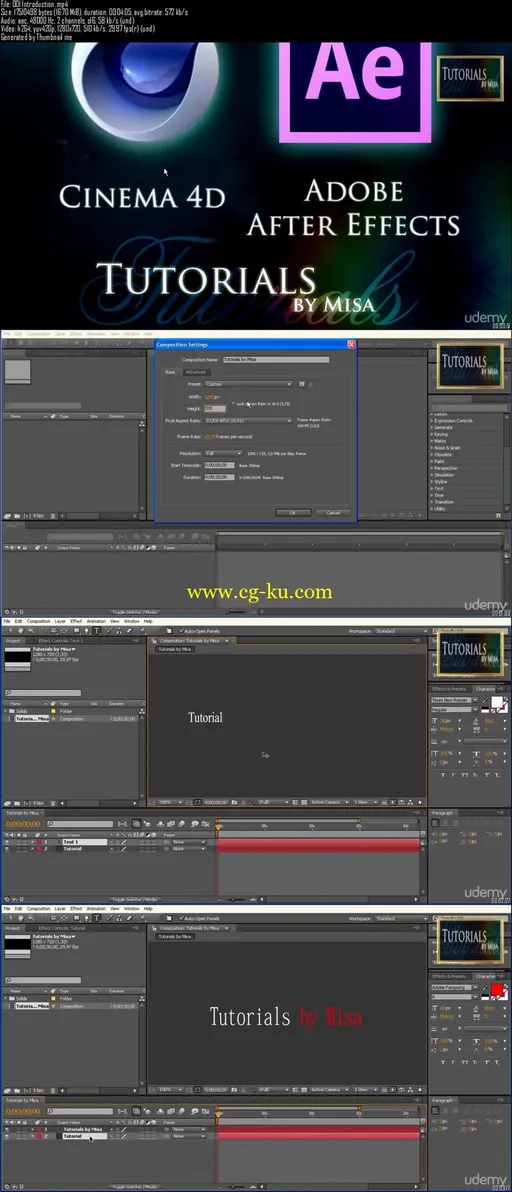Toggle Hide Shy Layers icon above the Text 1 layer
Screen dimensions: 512x1192
(160, 823)
